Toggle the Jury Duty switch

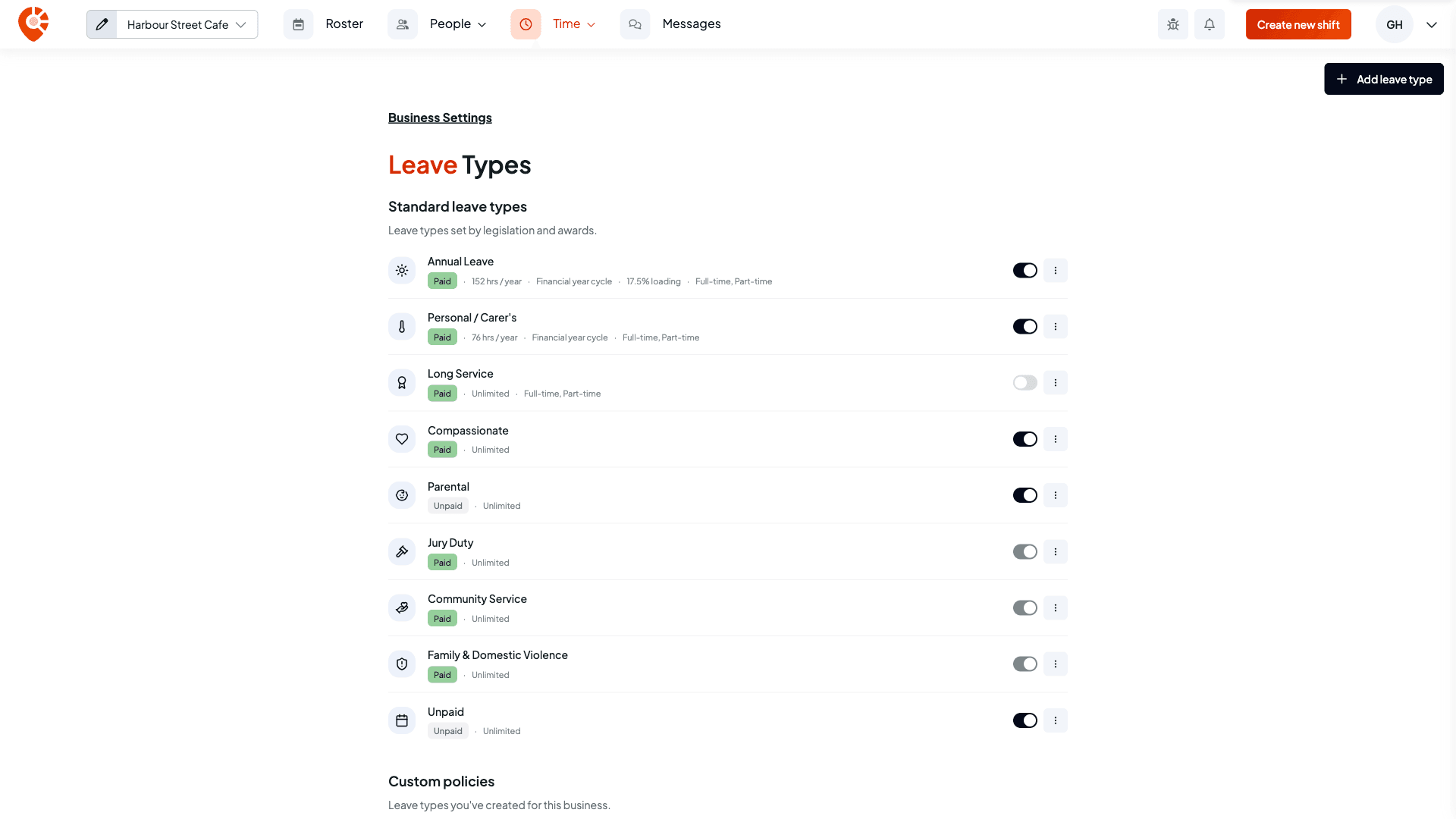pos(1025,551)
